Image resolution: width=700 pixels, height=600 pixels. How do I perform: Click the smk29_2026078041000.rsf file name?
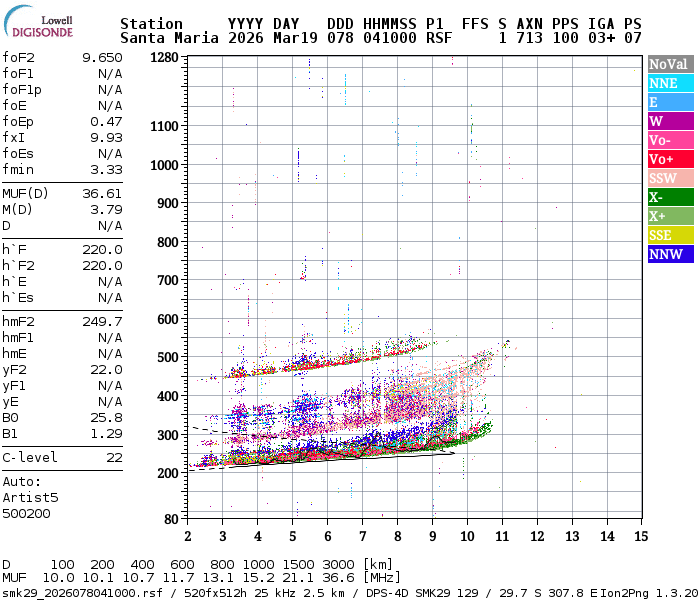(x=82, y=593)
